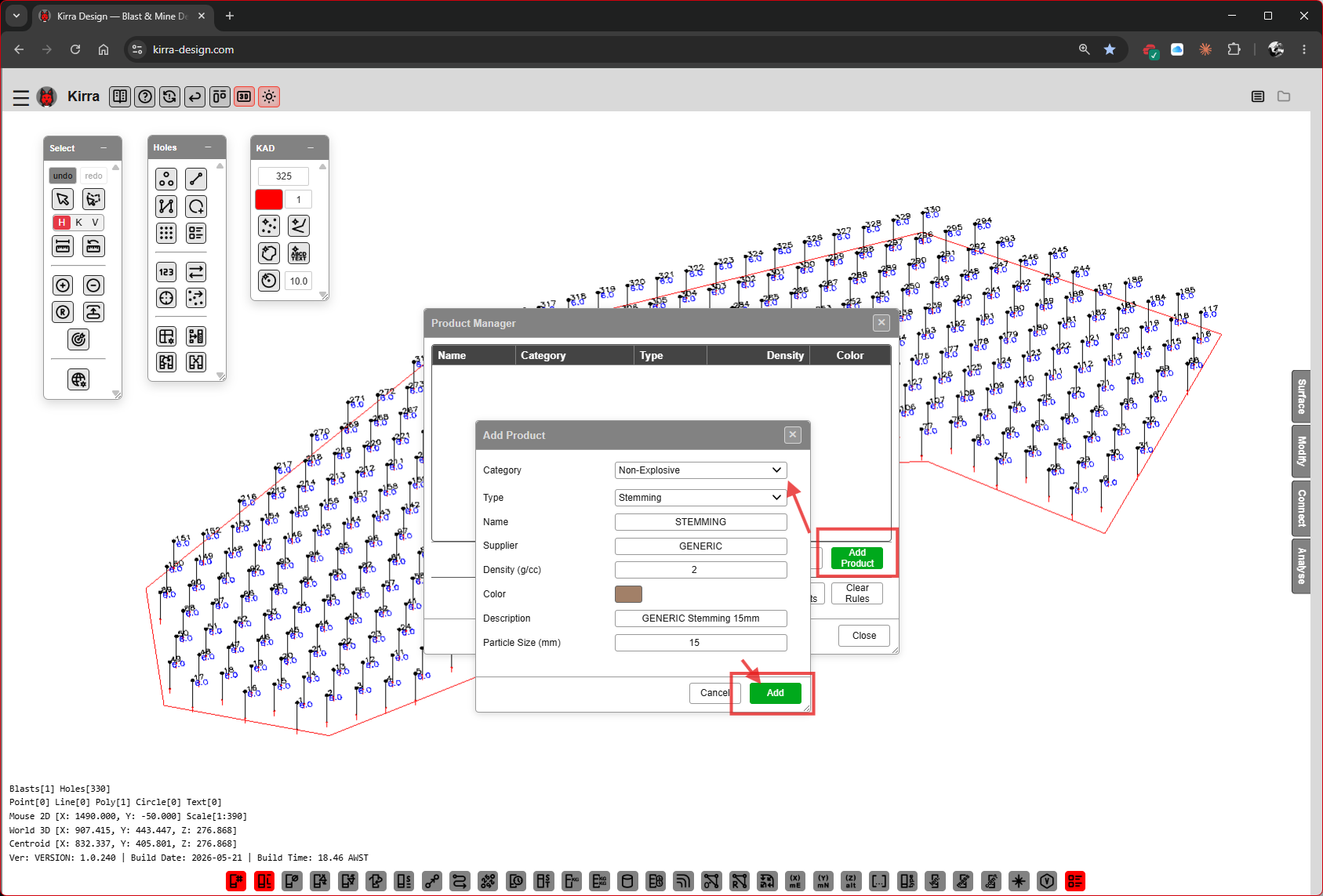The height and width of the screenshot is (896, 1323).
Task: Click Close in Product Manager
Action: click(864, 636)
